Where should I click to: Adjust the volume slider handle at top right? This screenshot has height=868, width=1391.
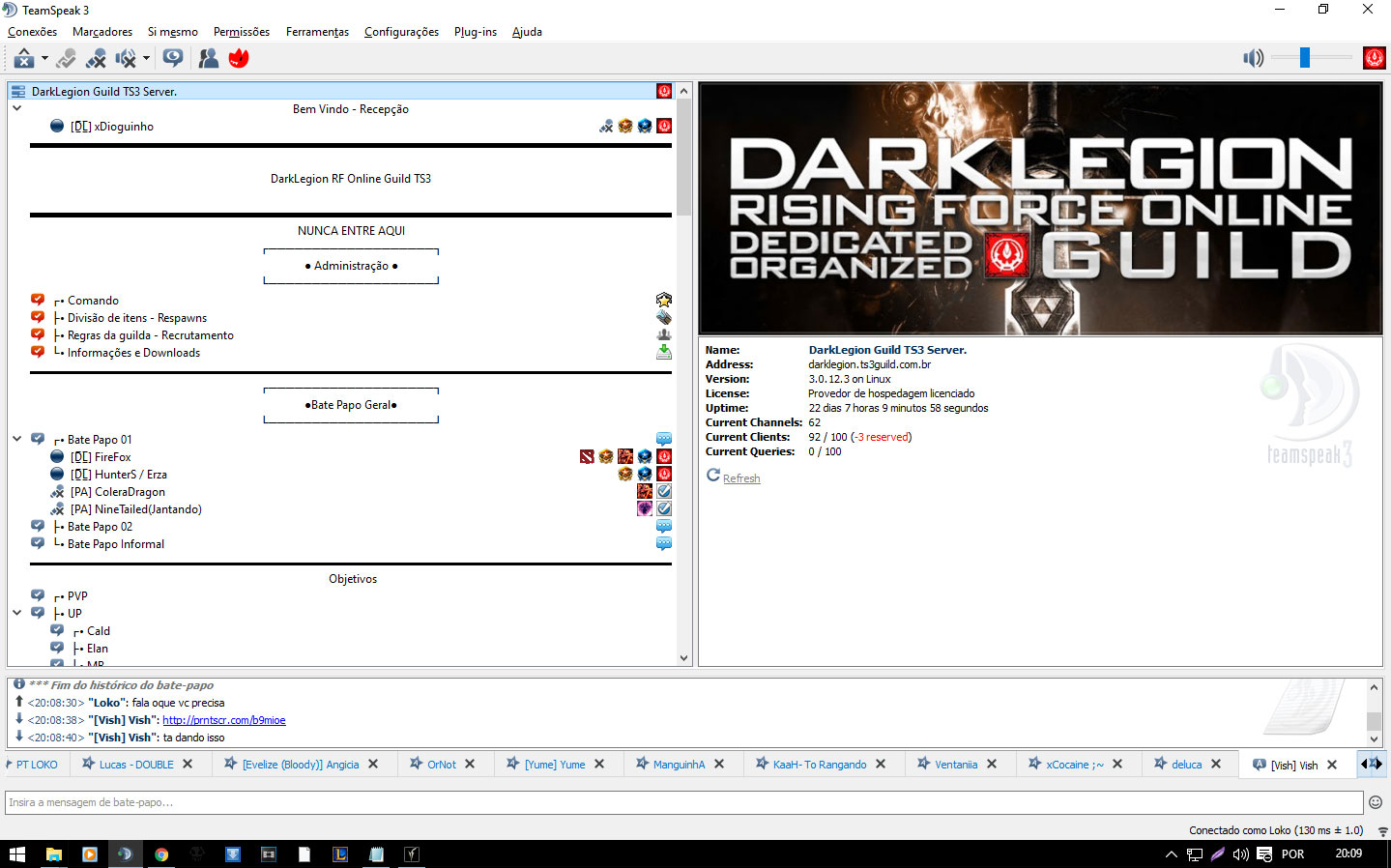click(1305, 58)
